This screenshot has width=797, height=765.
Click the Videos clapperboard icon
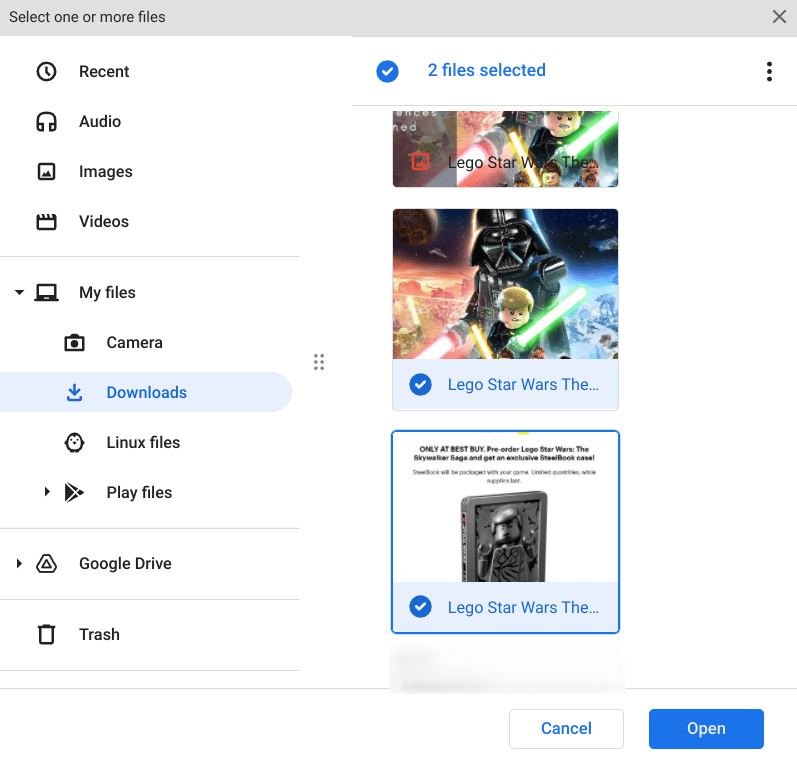pyautogui.click(x=46, y=222)
